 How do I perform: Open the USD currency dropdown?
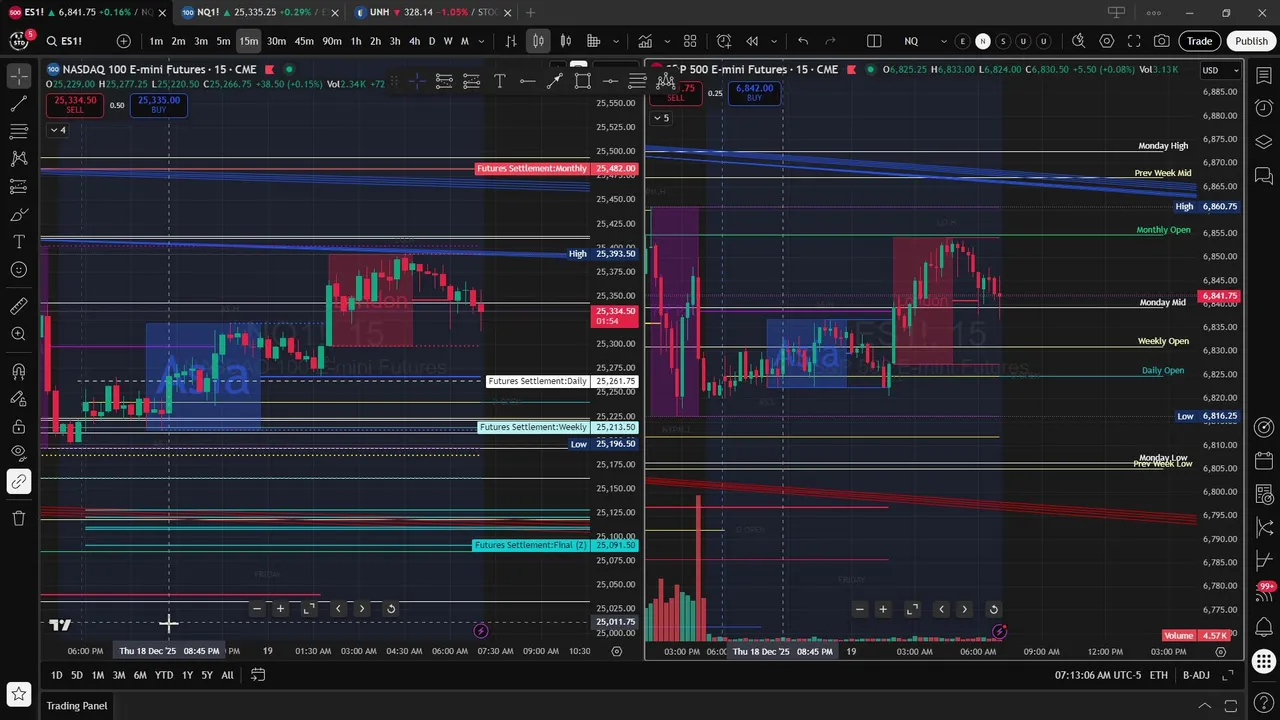click(1221, 70)
